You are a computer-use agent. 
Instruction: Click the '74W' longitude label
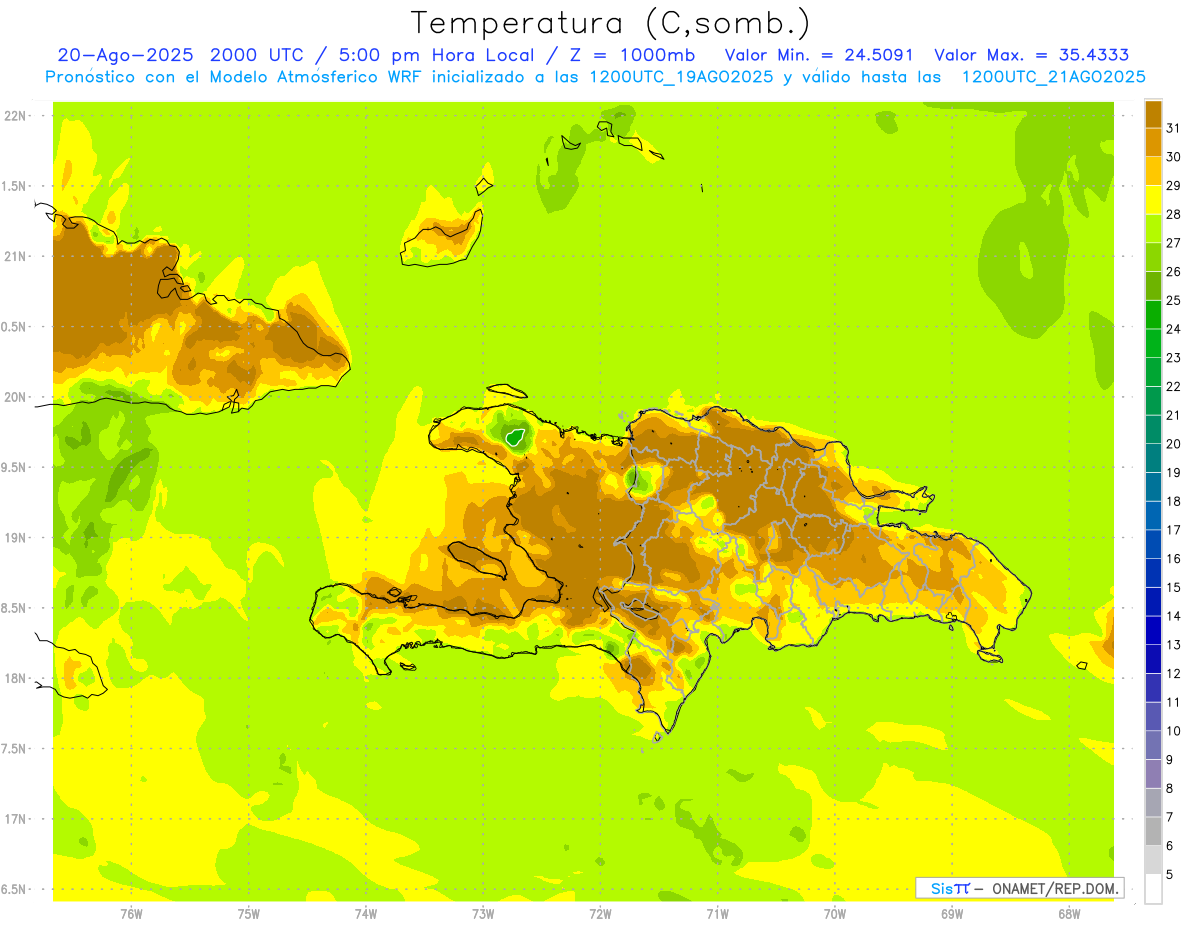click(365, 914)
